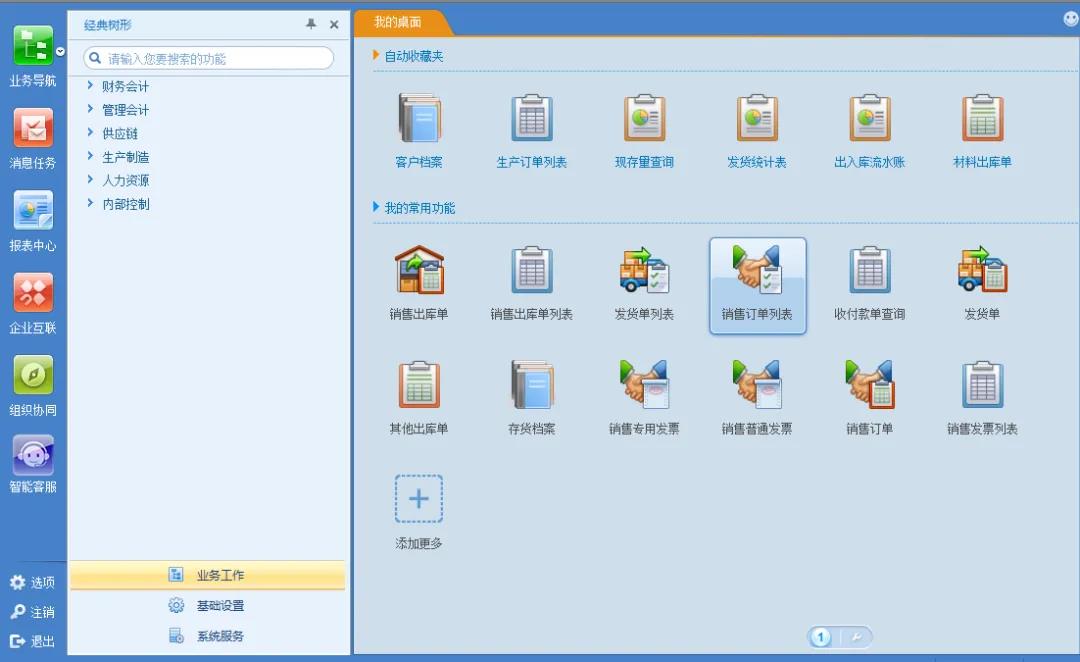Collapse the 我的常用功能 section
The width and height of the screenshot is (1080, 662).
(x=376, y=208)
